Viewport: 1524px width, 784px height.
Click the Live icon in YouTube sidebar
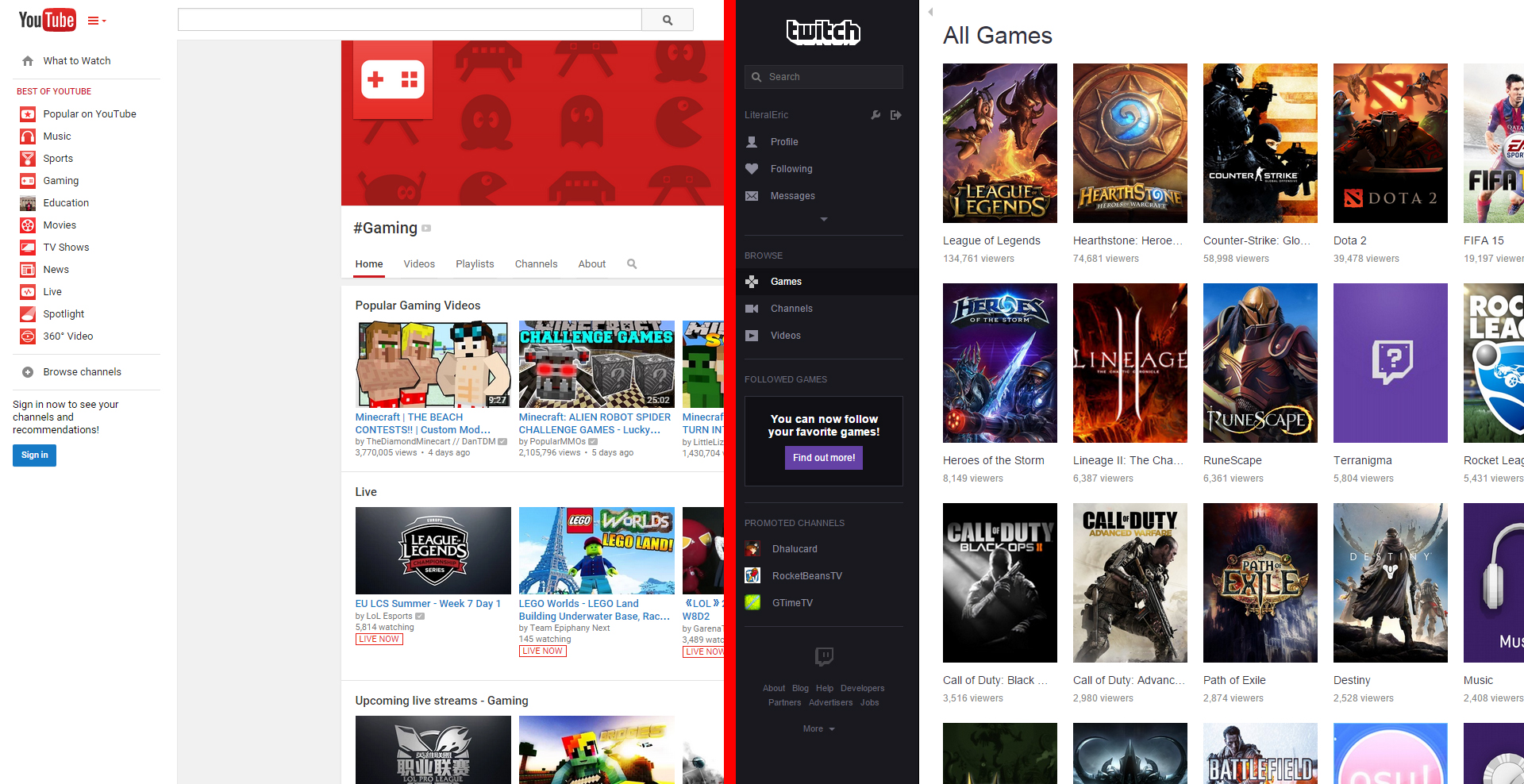[x=28, y=292]
